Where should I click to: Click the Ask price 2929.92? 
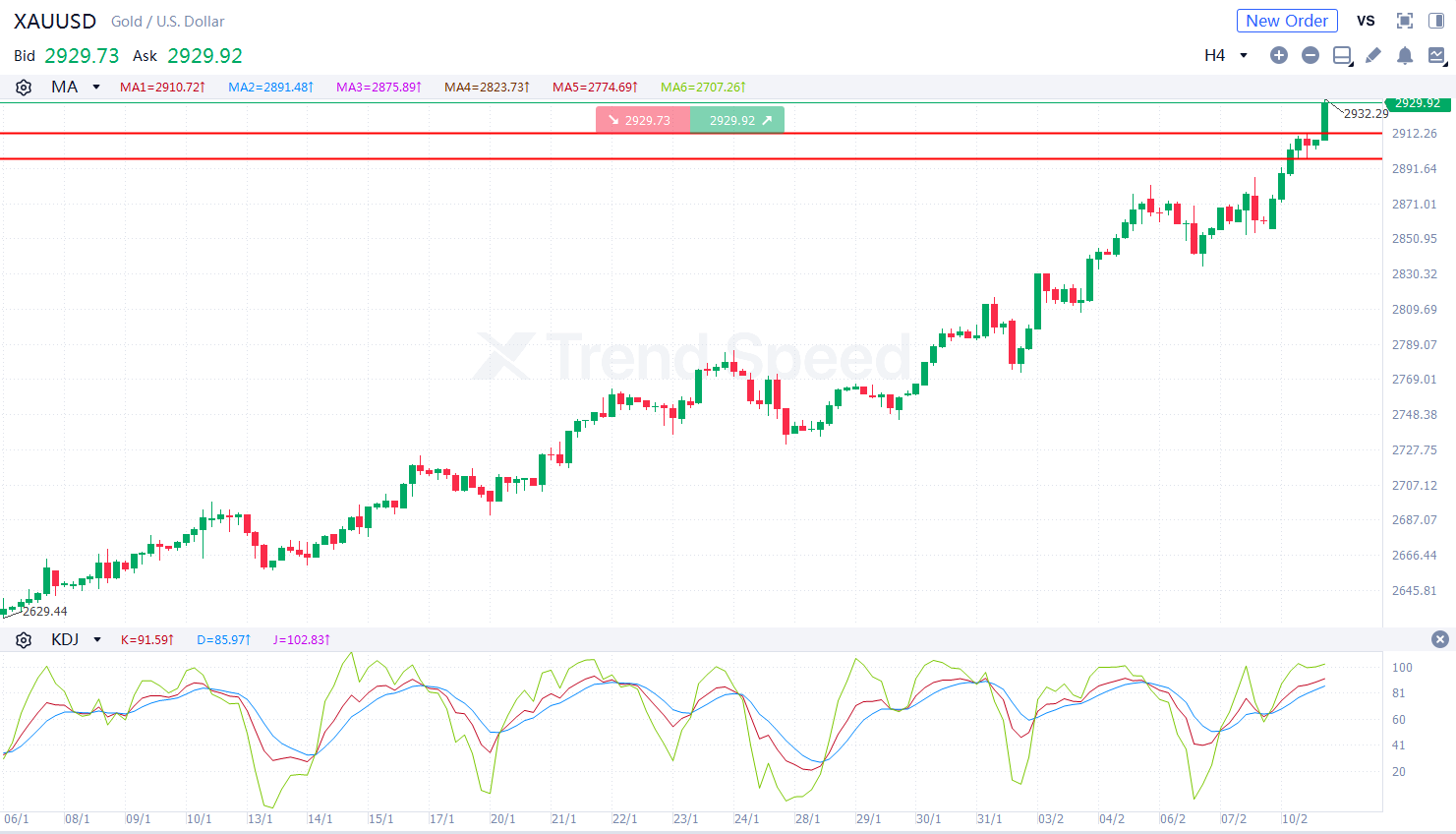pyautogui.click(x=204, y=56)
